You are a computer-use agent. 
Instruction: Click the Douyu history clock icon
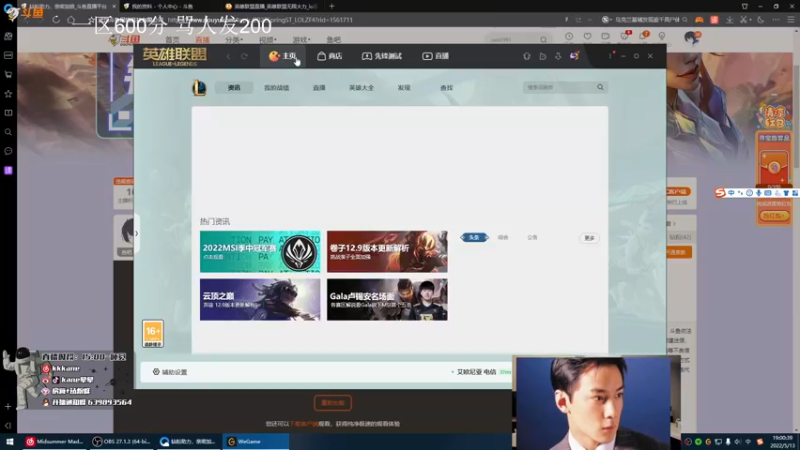[569, 37]
